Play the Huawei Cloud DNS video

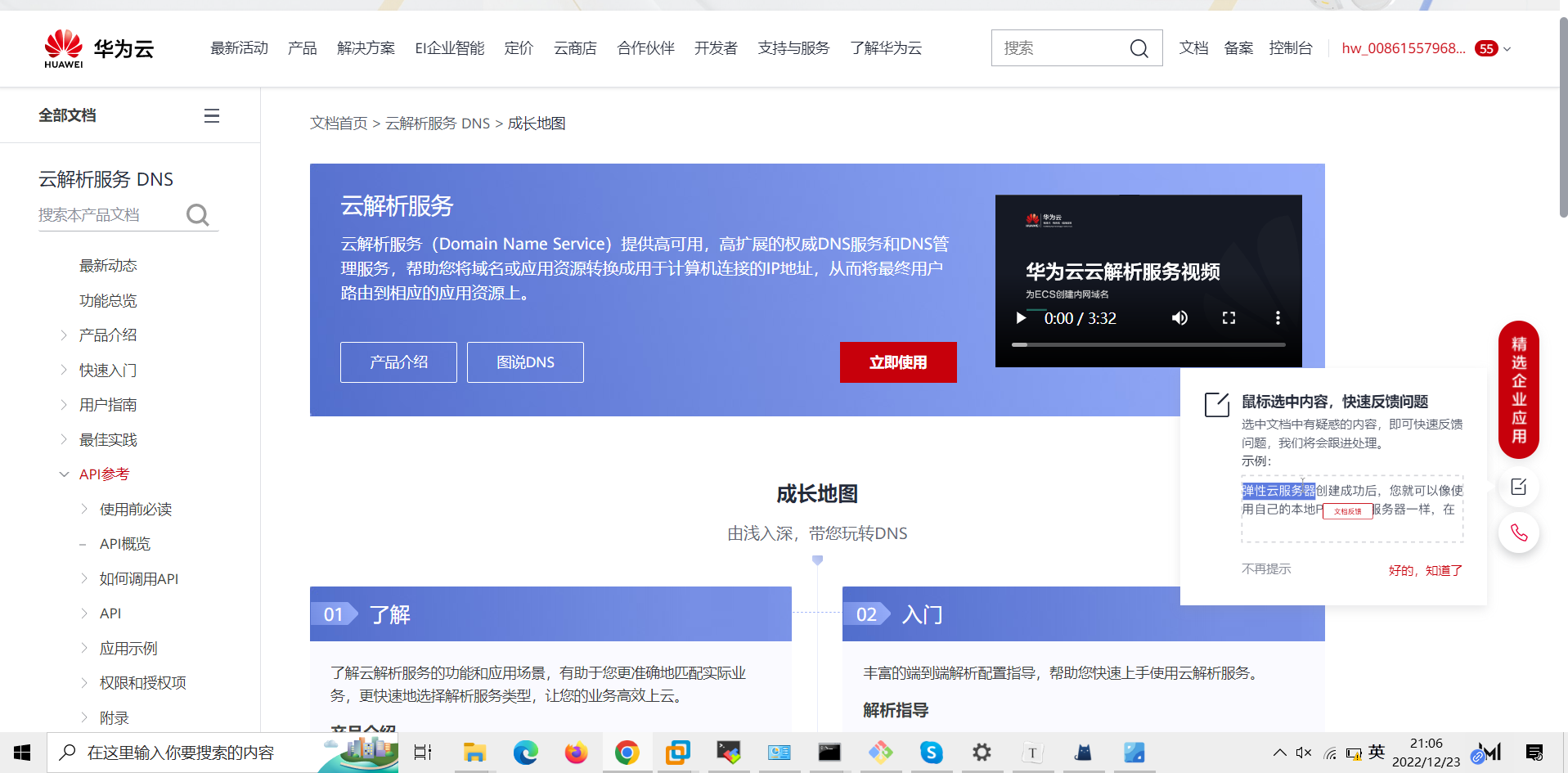tap(1021, 317)
